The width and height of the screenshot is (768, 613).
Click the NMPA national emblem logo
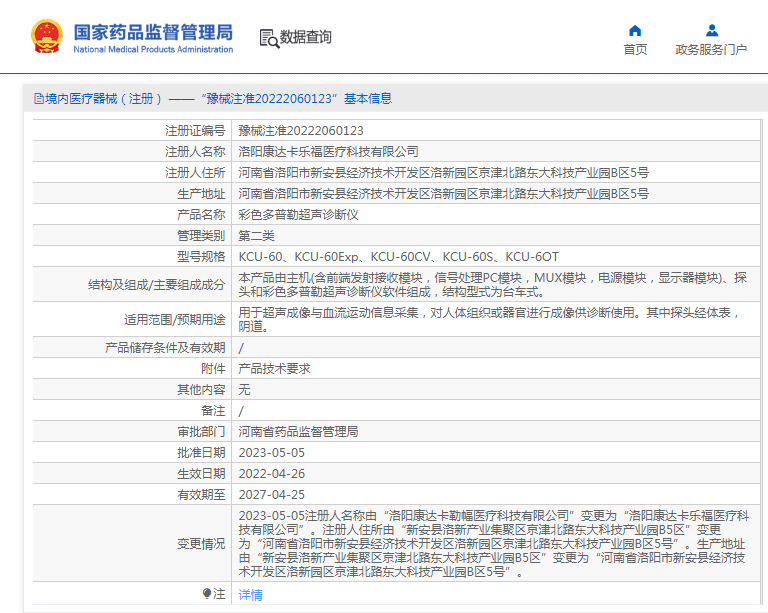(47, 36)
